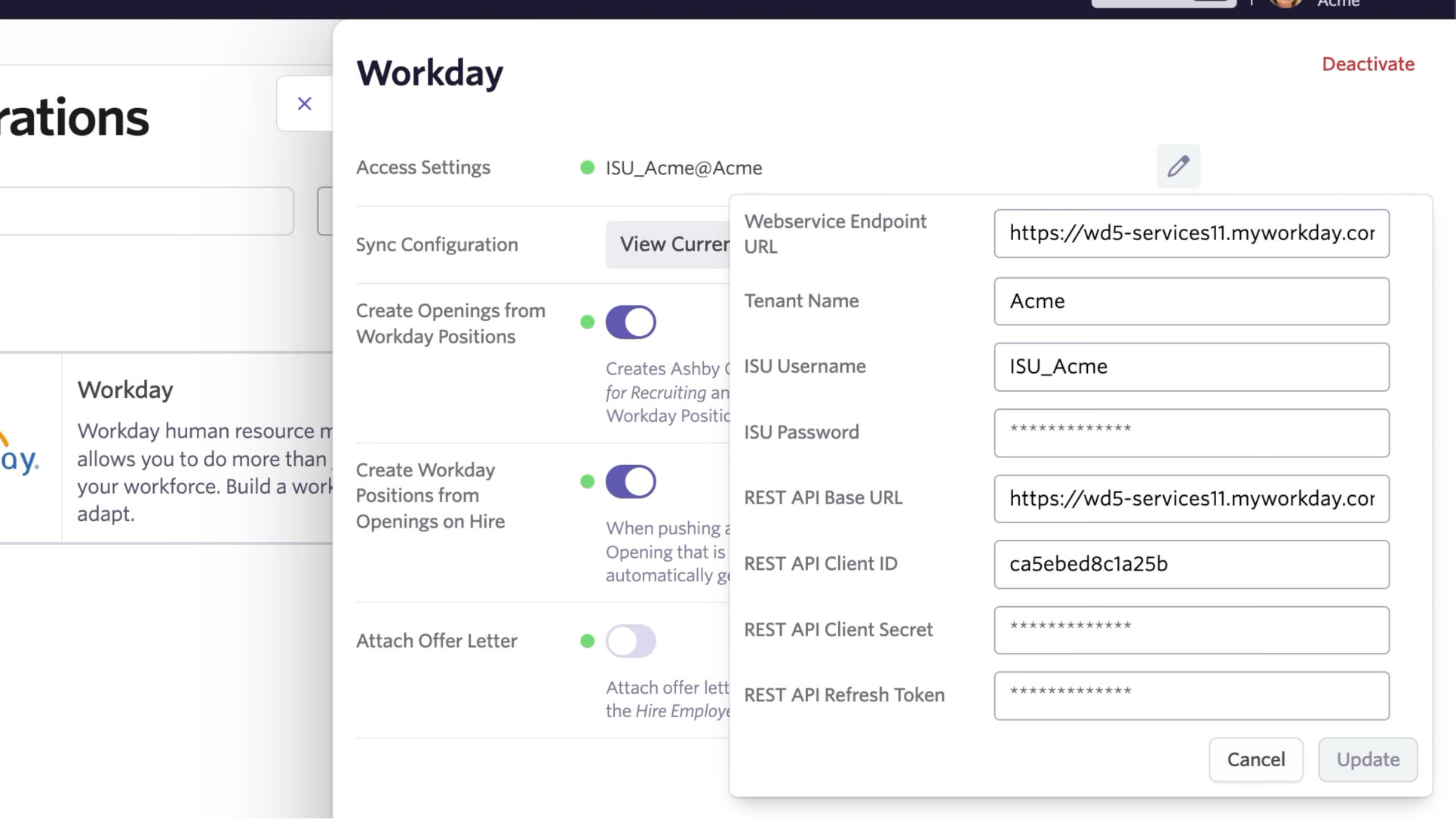
Task: Focus the Webservice Endpoint URL field
Action: click(x=1190, y=233)
